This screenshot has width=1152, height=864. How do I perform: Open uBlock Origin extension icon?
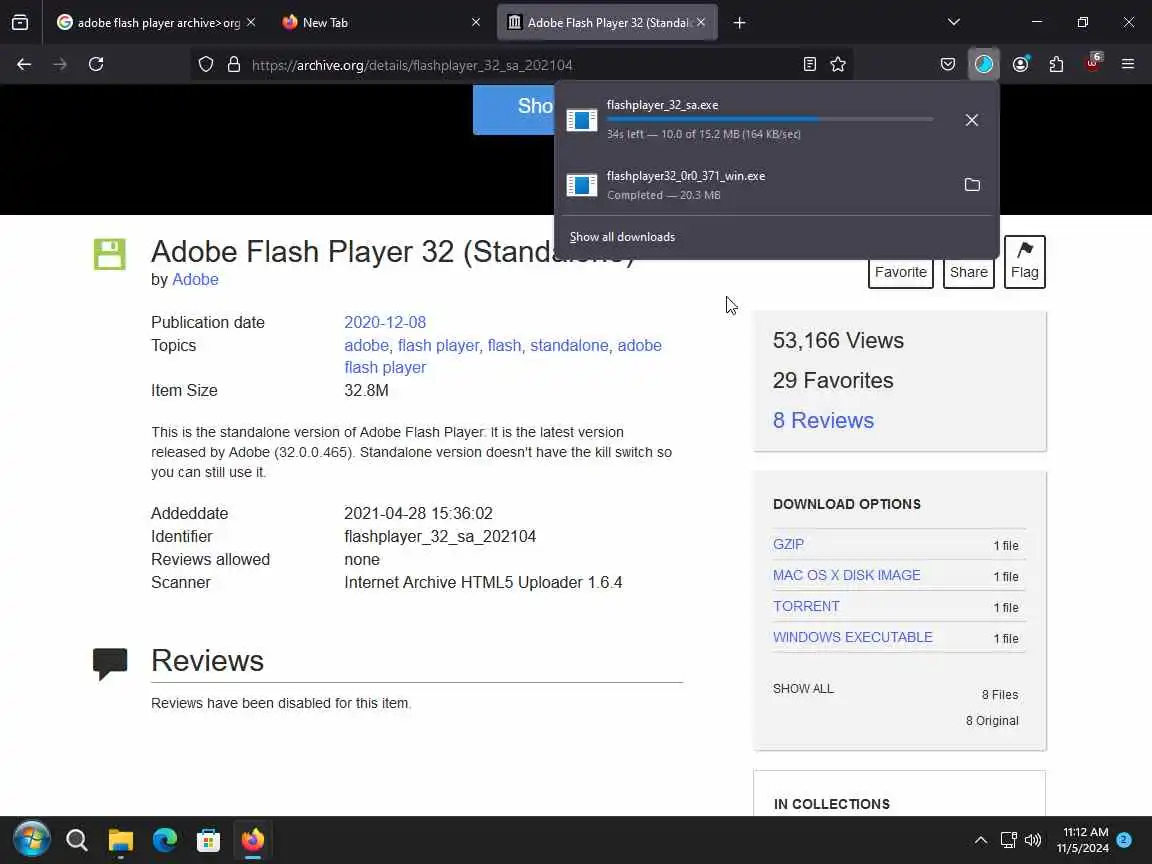point(1093,63)
